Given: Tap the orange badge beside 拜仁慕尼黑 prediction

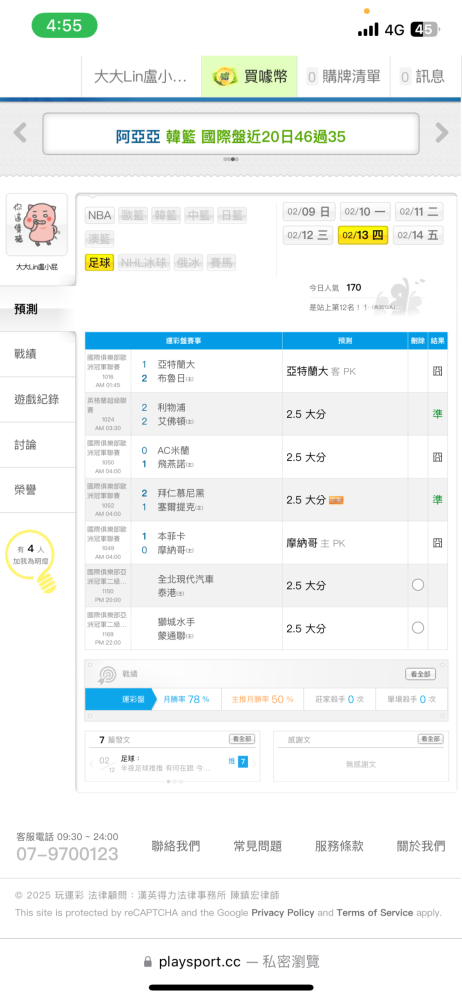Looking at the screenshot, I should 336,501.
